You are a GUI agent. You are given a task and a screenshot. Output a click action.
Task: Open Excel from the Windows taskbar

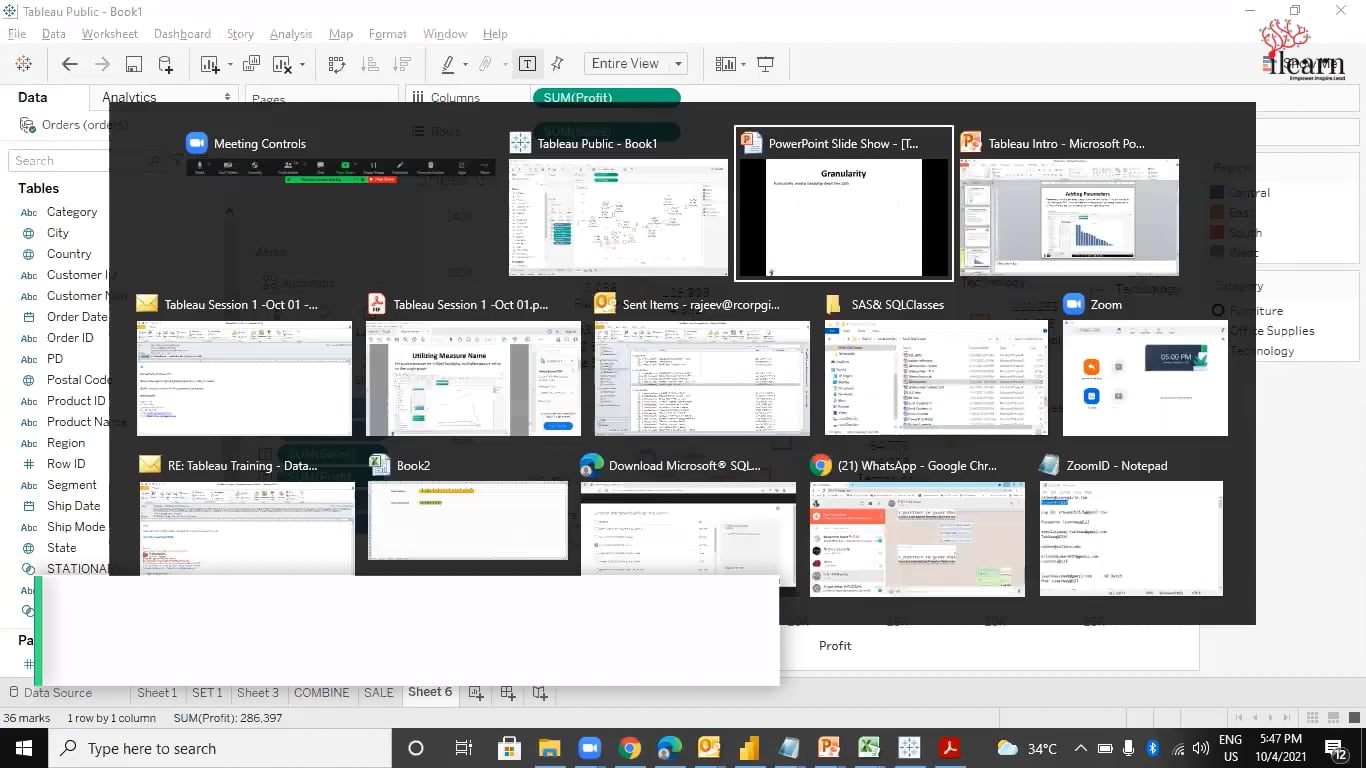(x=869, y=748)
